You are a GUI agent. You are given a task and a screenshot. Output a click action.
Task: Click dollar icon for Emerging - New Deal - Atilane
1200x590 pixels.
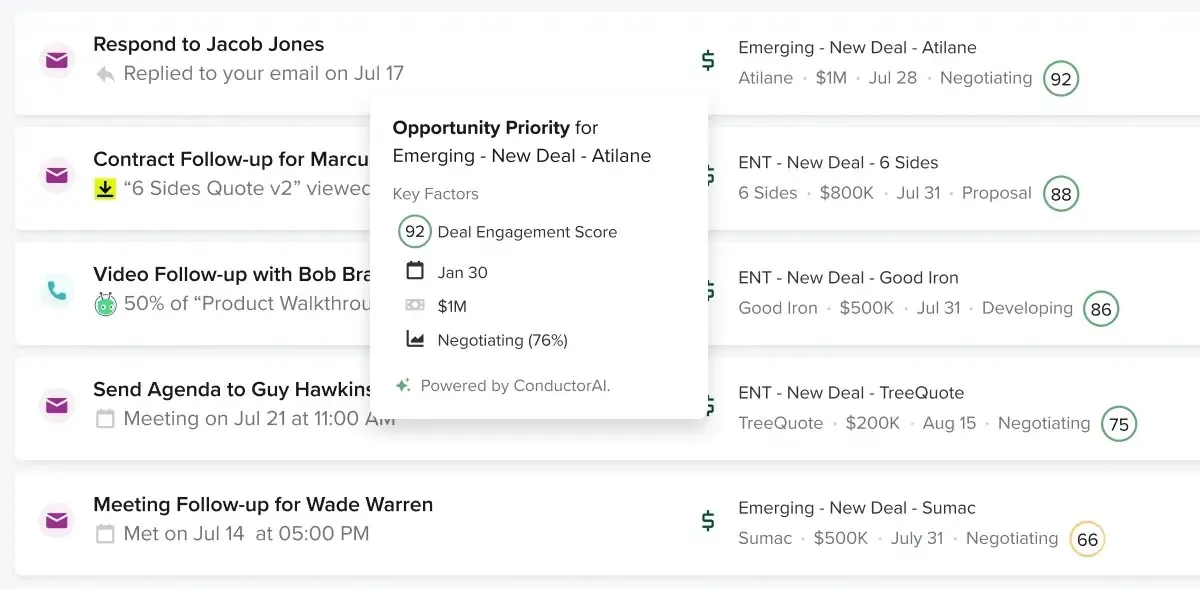708,61
